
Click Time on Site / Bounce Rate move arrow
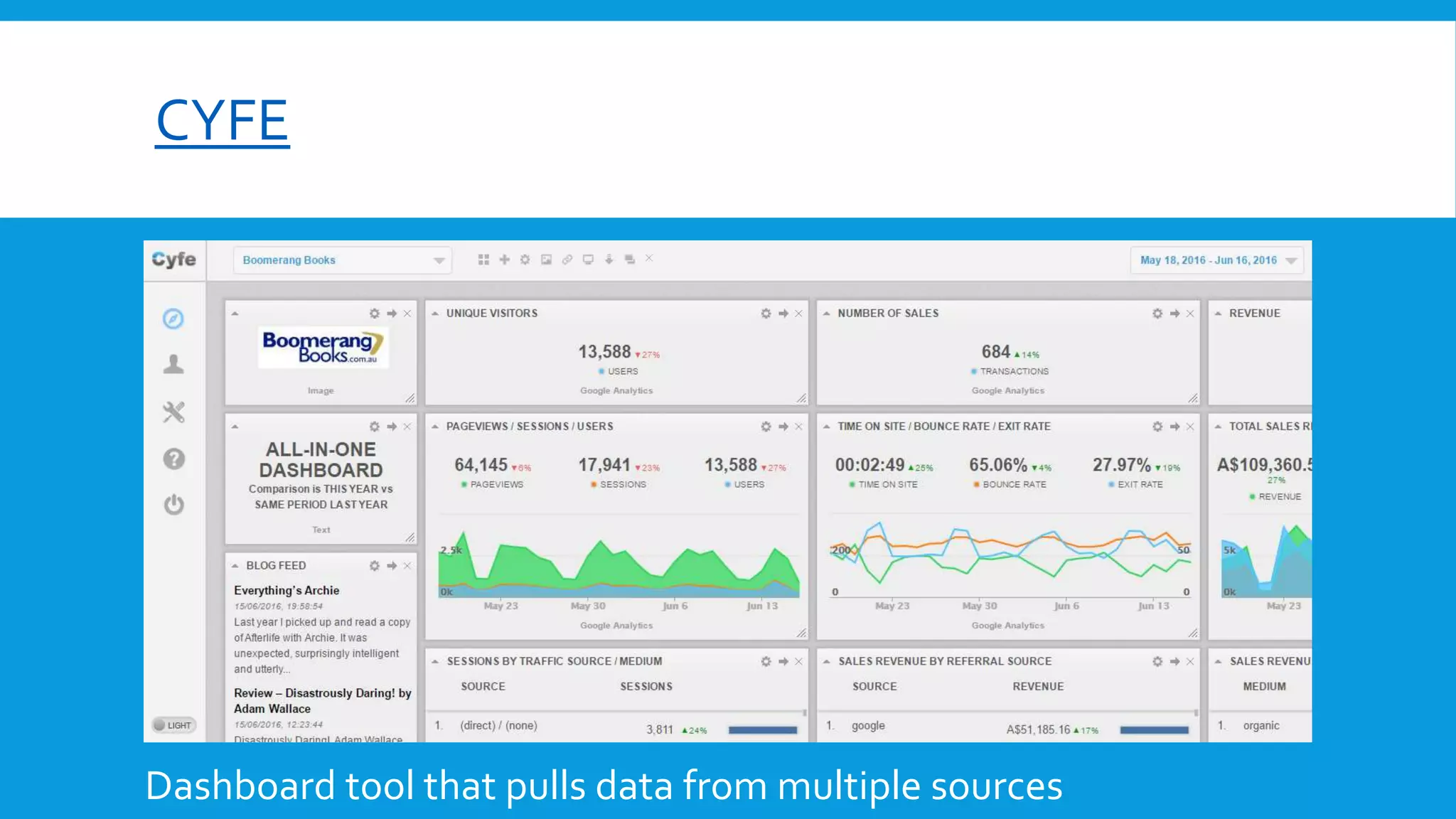click(1174, 427)
